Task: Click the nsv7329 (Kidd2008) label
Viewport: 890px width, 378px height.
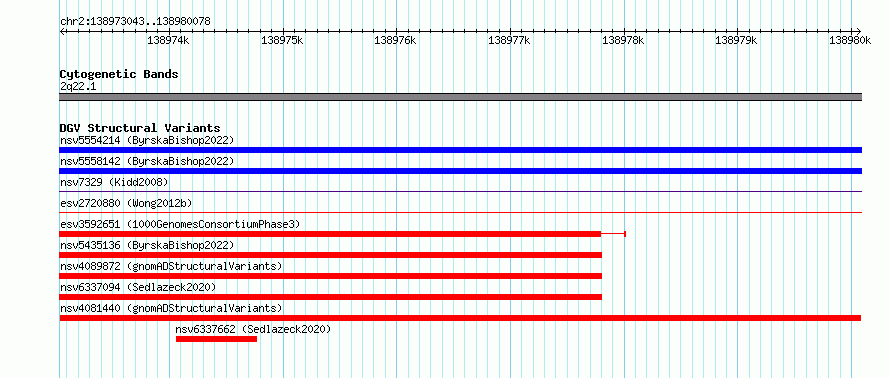Action: tap(114, 182)
